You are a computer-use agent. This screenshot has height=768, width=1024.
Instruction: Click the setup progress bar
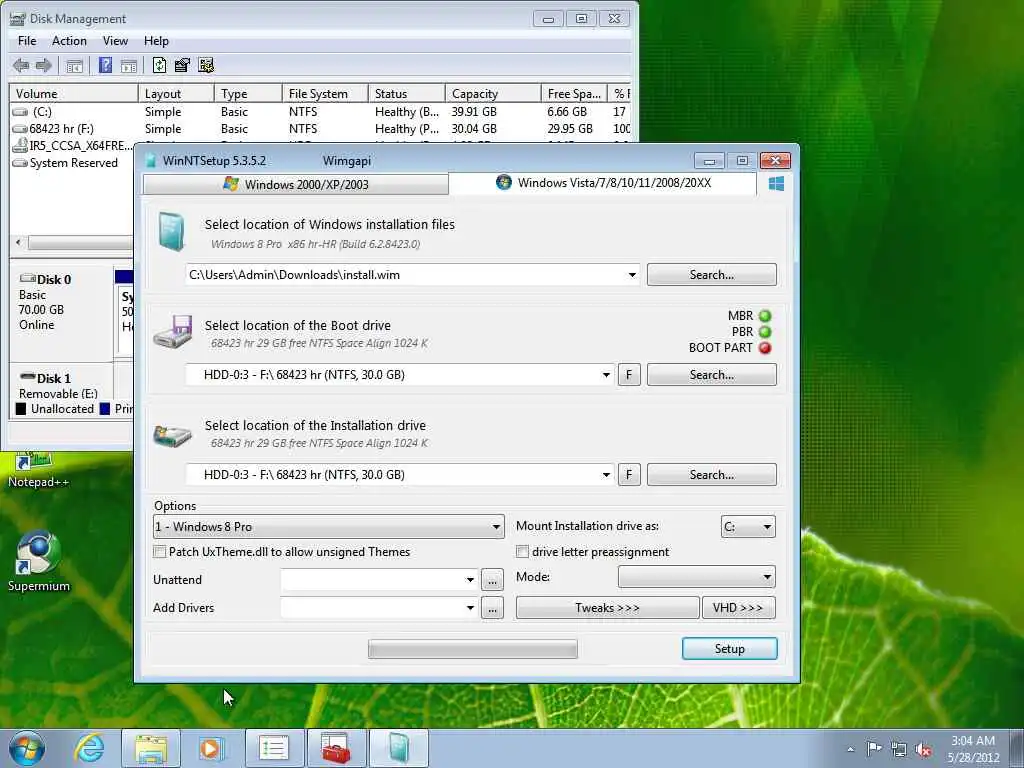[x=473, y=649]
